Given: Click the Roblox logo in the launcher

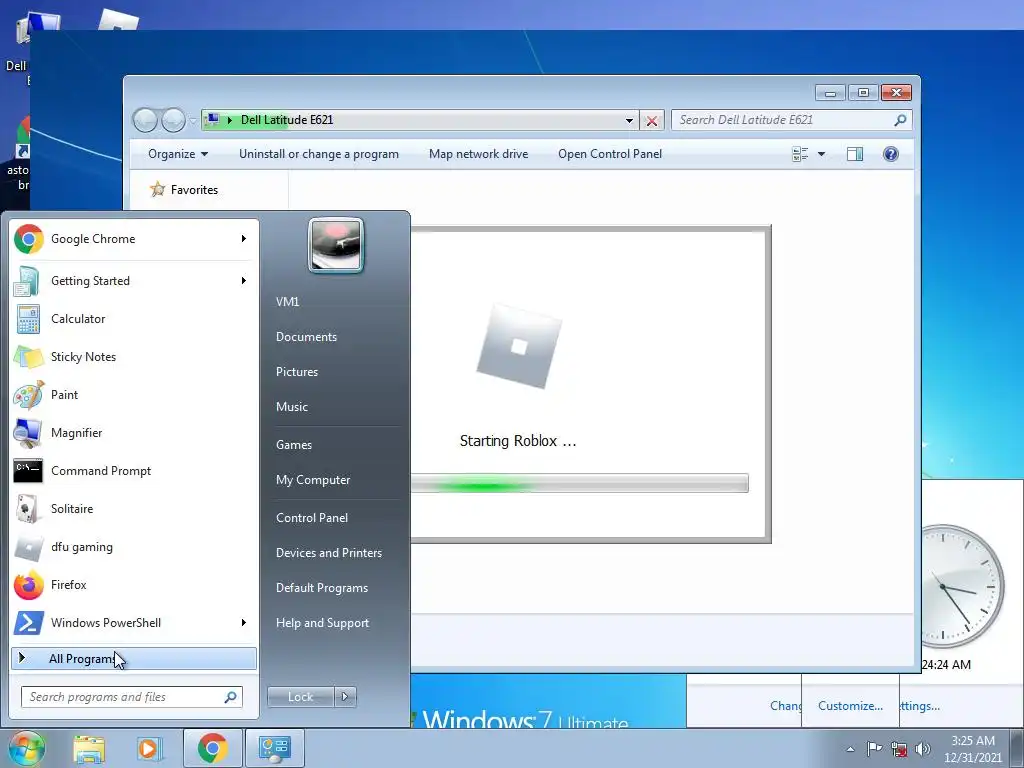Looking at the screenshot, I should 519,346.
